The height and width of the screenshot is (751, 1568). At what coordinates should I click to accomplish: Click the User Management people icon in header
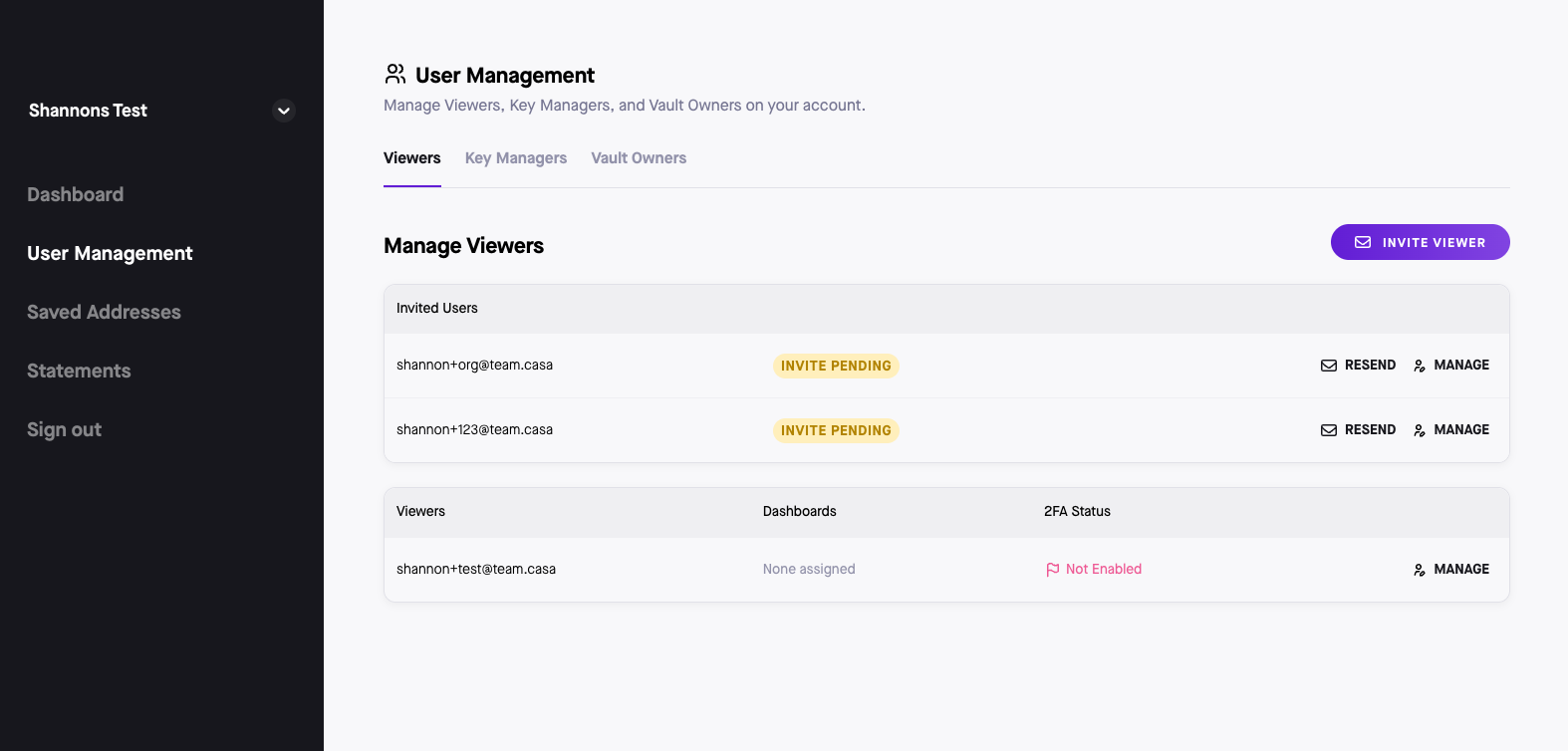(394, 75)
